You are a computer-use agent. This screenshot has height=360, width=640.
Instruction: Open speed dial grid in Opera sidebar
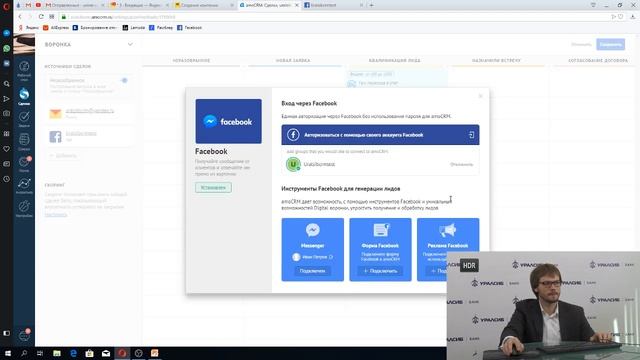pyautogui.click(x=7, y=133)
